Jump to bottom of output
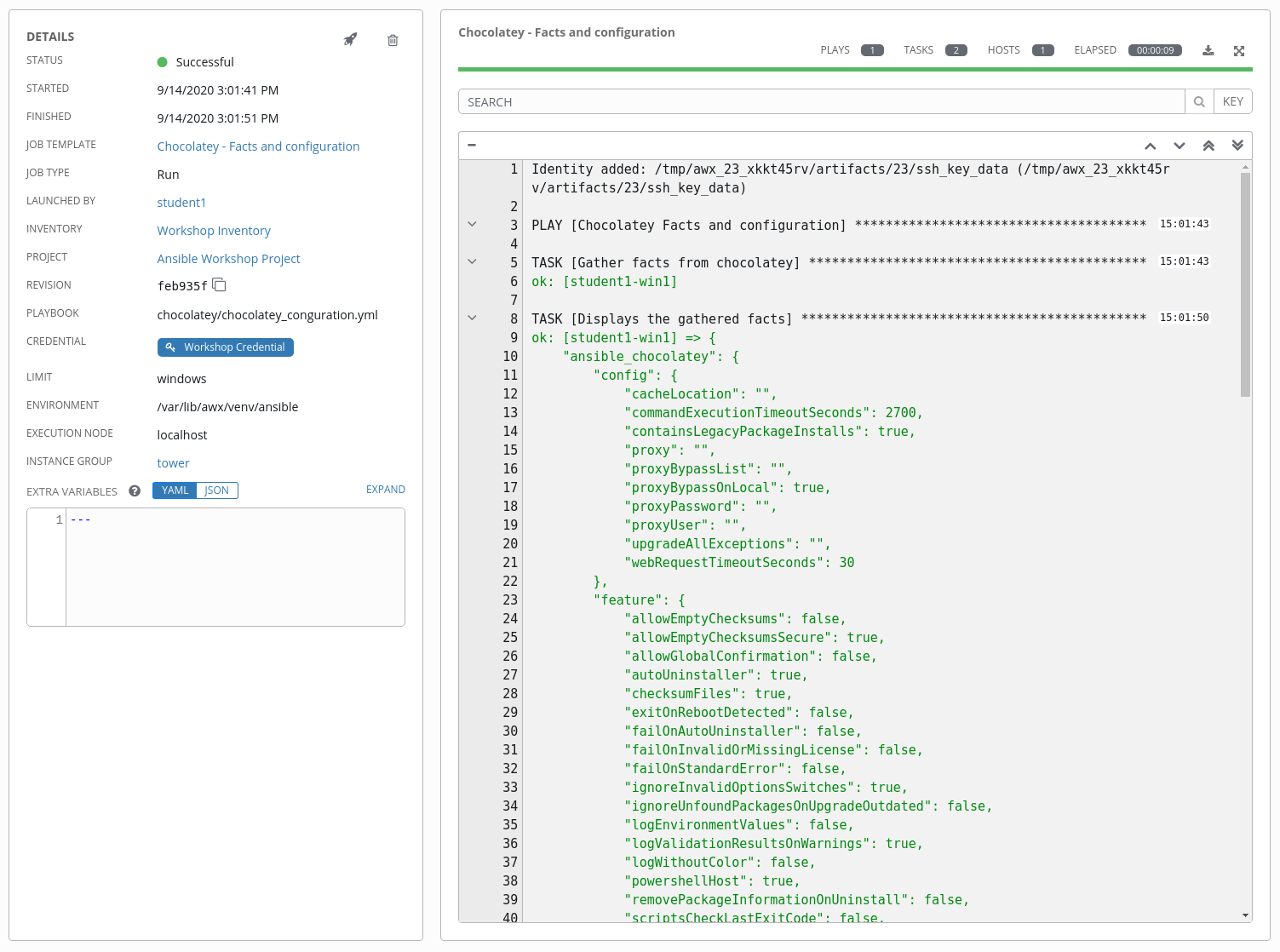 (1237, 146)
